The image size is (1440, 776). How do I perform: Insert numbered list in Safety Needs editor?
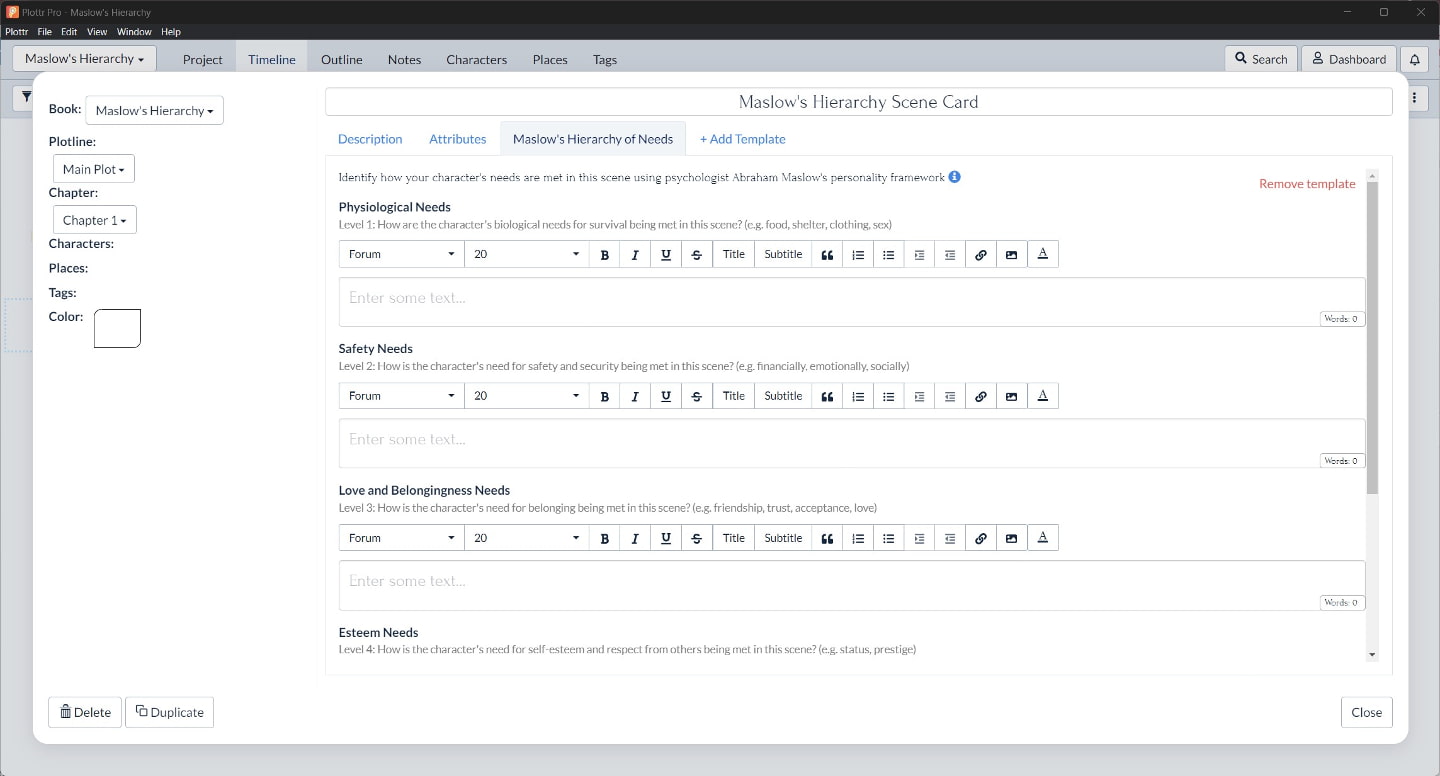(x=858, y=396)
